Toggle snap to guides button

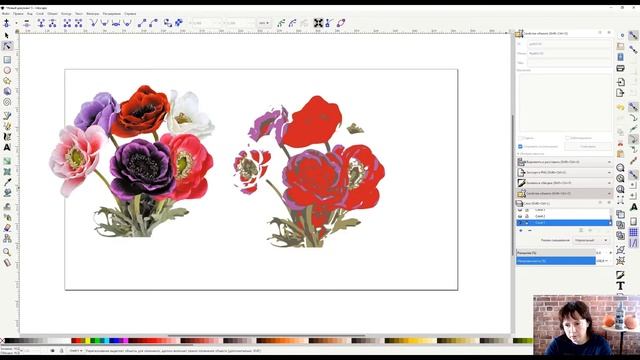point(633,243)
